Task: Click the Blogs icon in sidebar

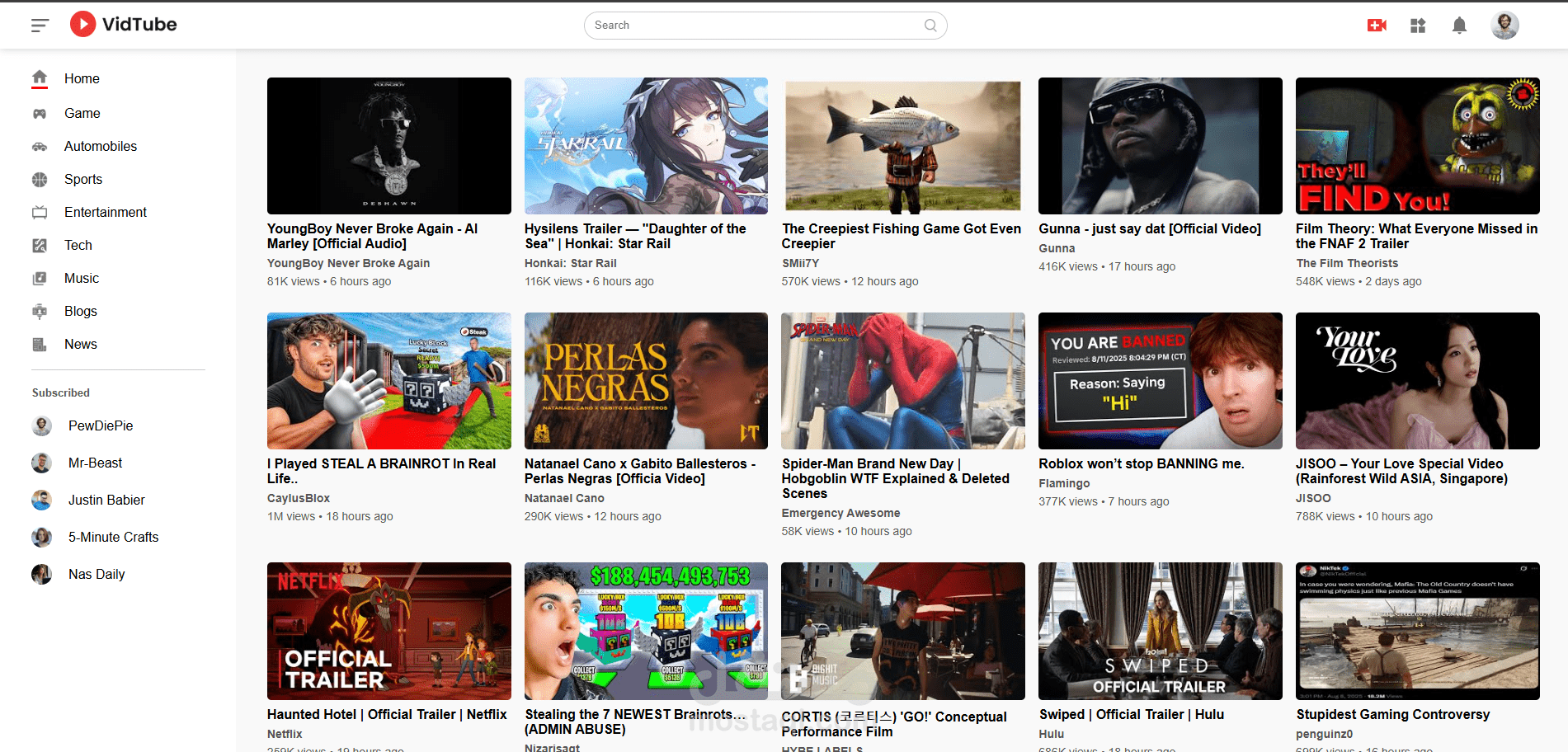Action: coord(40,311)
